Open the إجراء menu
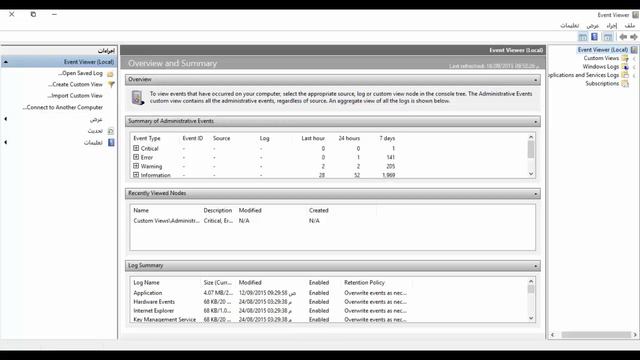640x360 pixels. pyautogui.click(x=611, y=25)
